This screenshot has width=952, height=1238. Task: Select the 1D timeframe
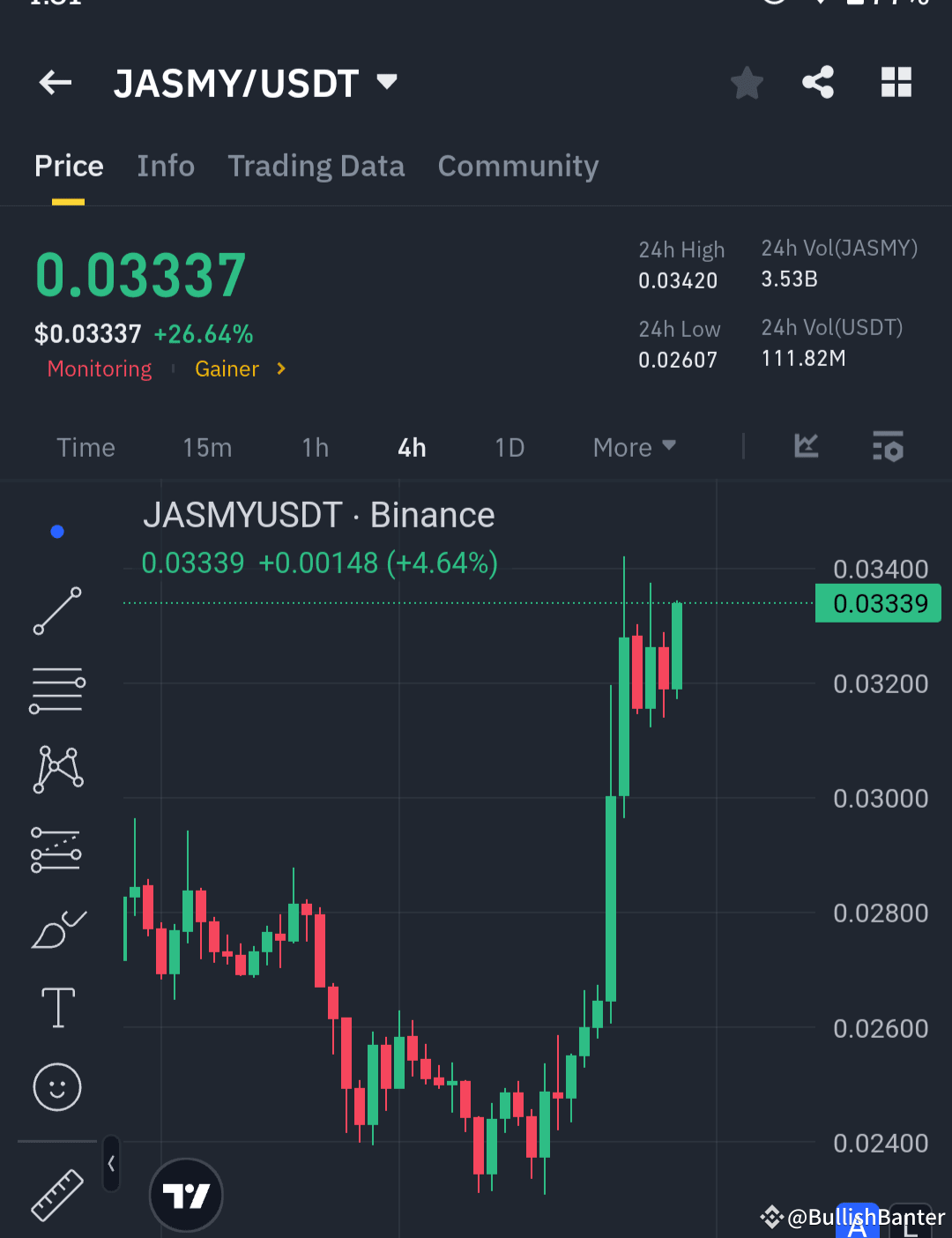[x=509, y=447]
